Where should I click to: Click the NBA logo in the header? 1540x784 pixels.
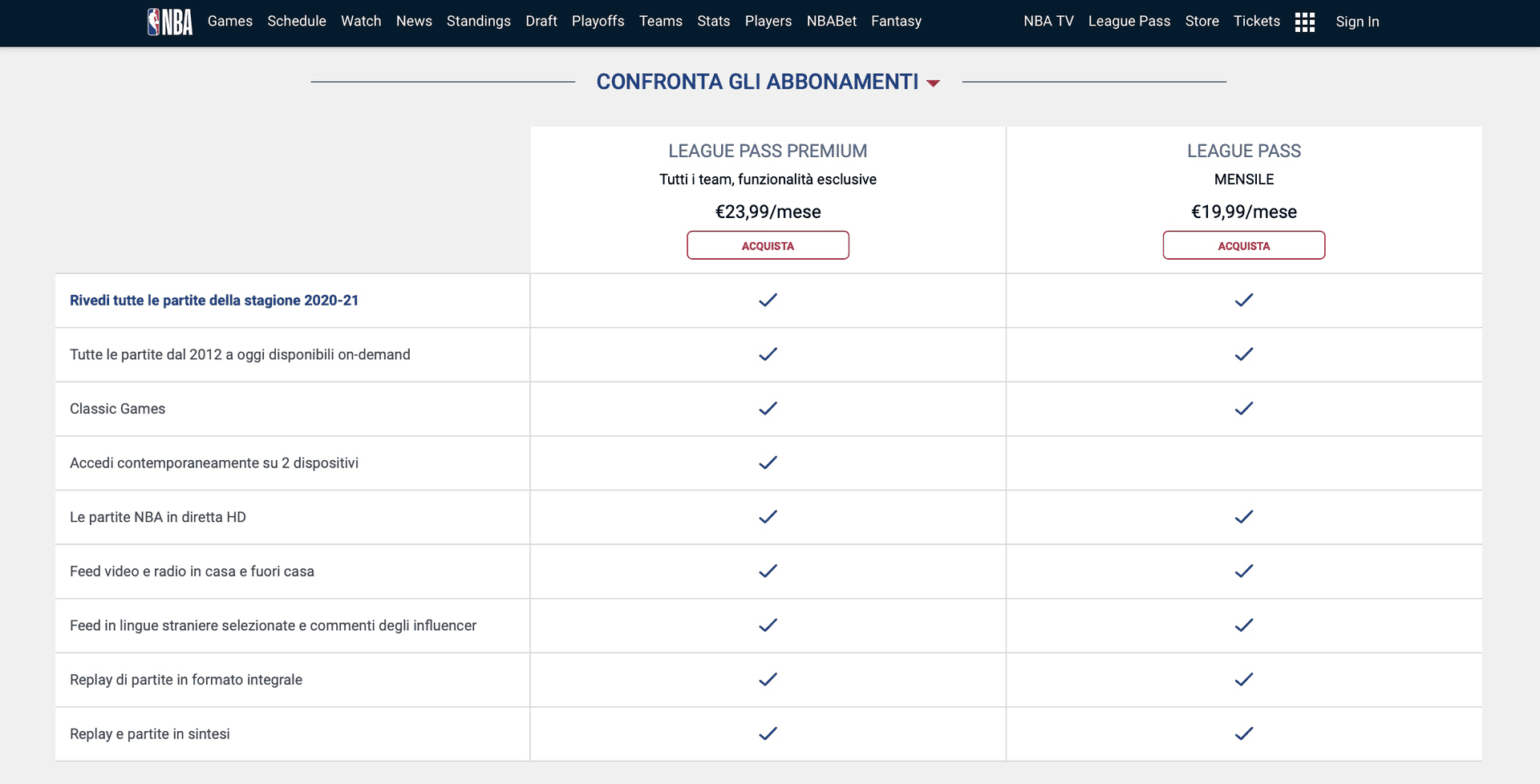click(170, 22)
